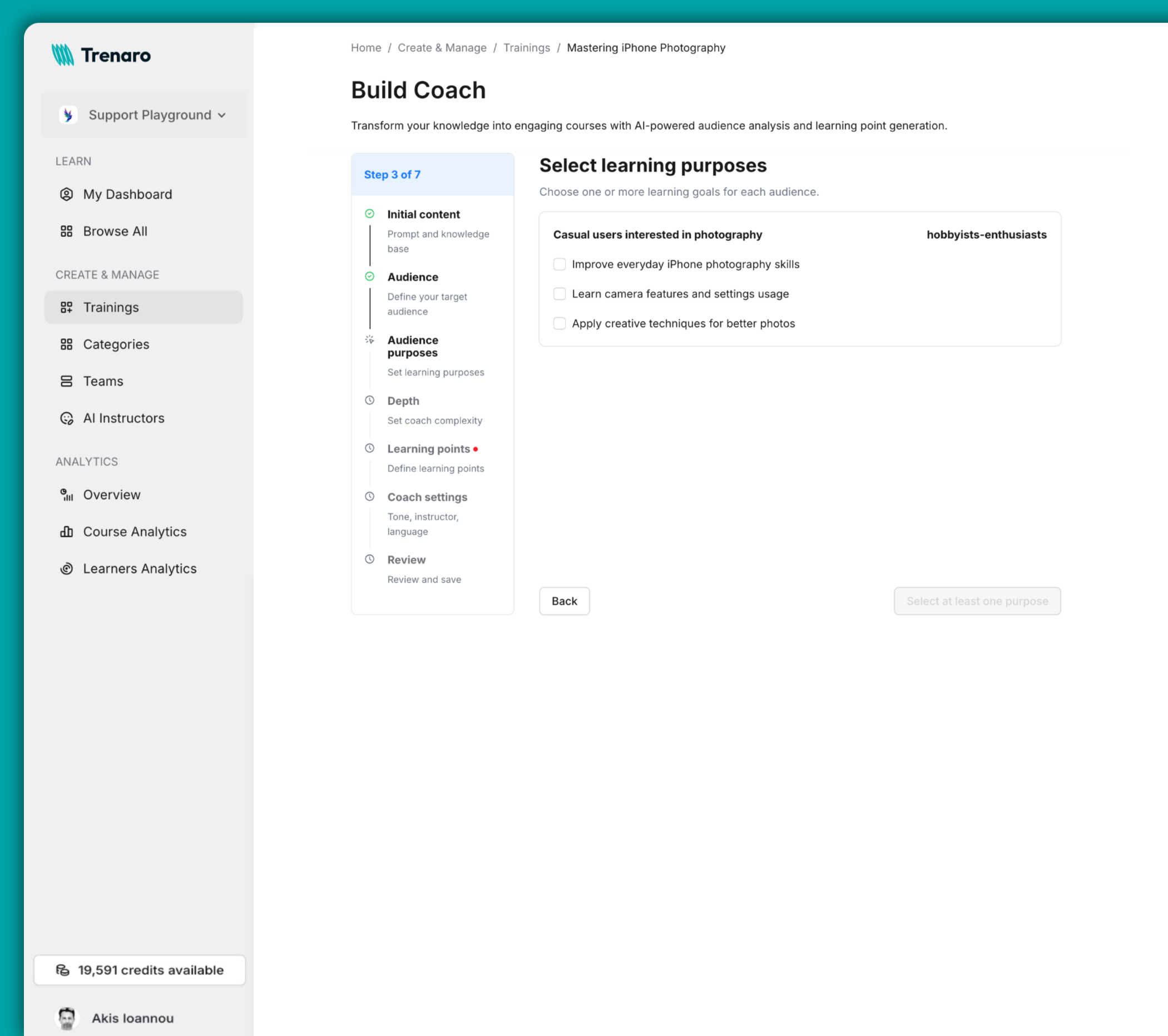Open My Dashboard from the sidebar
The image size is (1168, 1036).
pyautogui.click(x=127, y=194)
